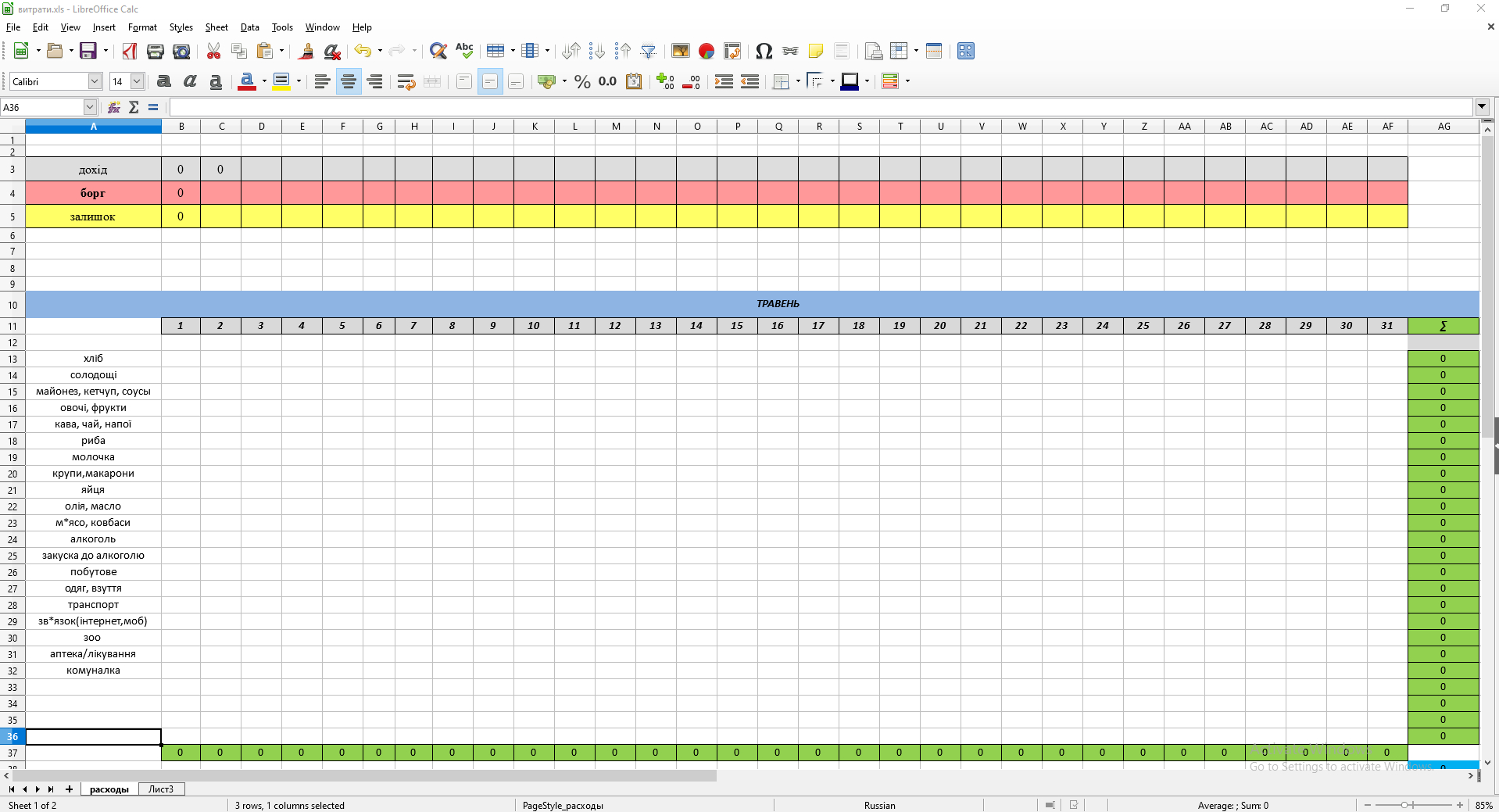Toggle Underline formatting

pos(216,81)
